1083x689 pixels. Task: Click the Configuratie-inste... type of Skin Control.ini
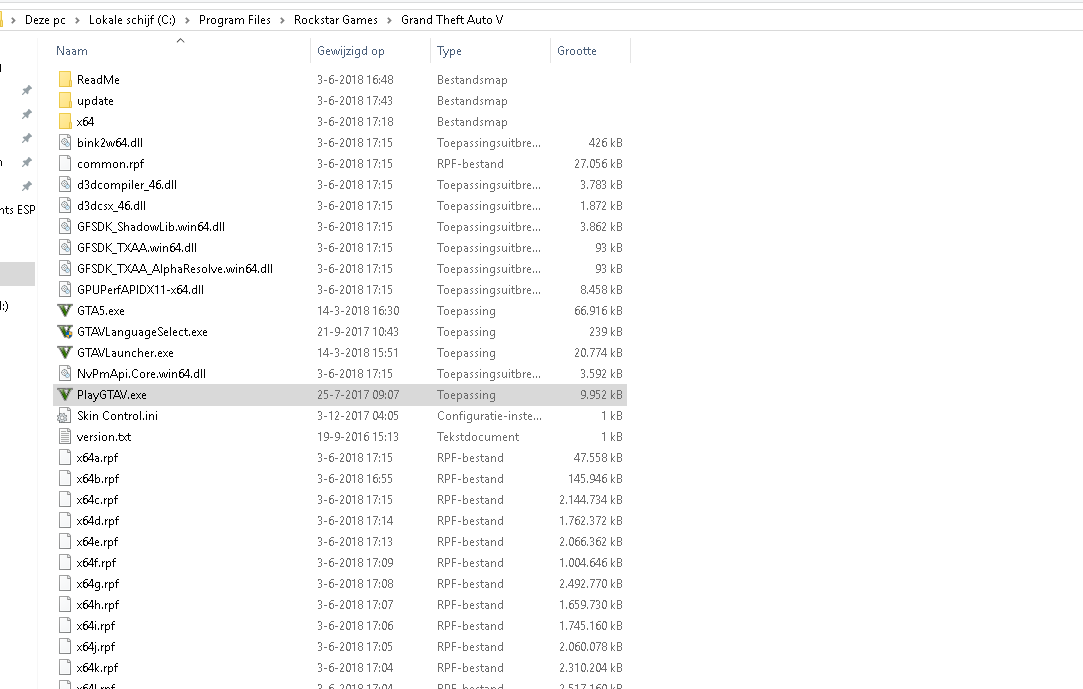[489, 416]
